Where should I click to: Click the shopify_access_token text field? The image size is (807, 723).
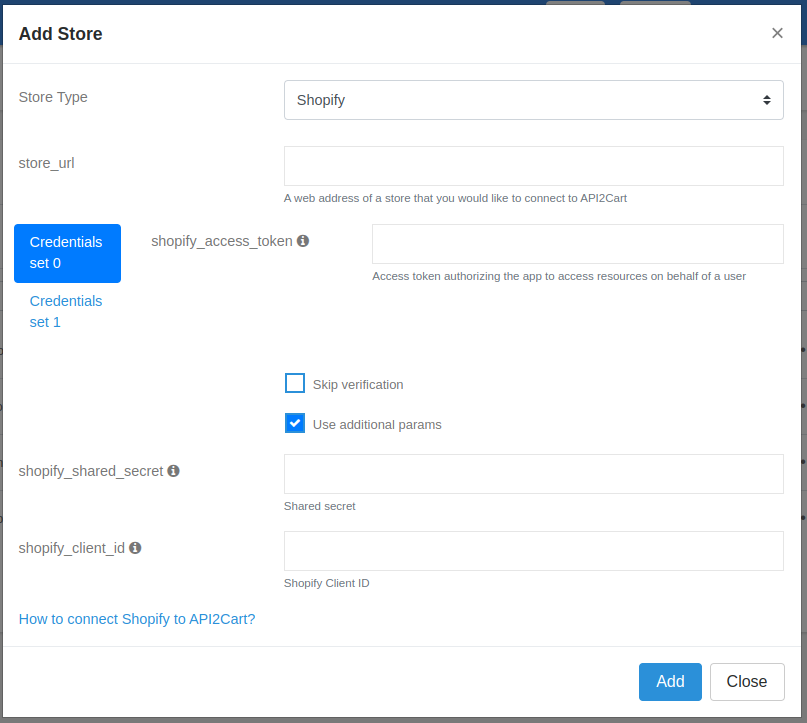click(x=577, y=244)
